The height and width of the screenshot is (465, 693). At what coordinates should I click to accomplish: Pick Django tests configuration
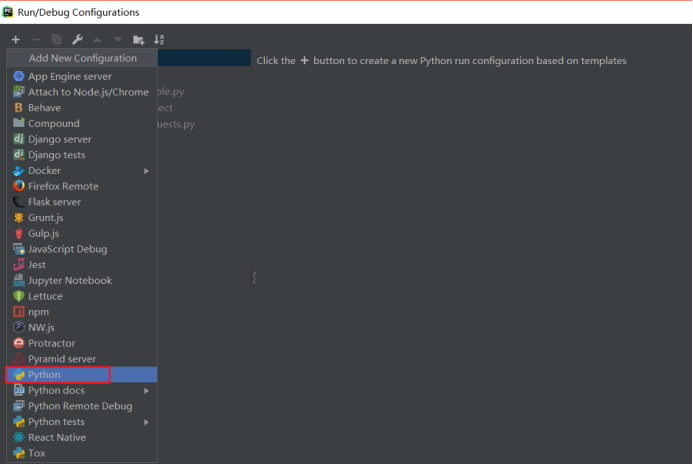[x=82, y=155]
